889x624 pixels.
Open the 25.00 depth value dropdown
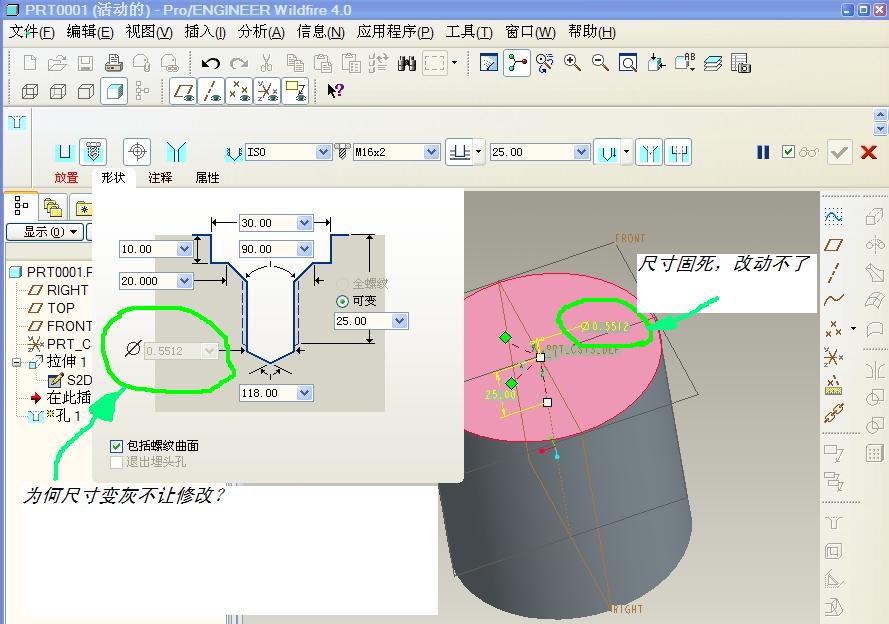581,152
